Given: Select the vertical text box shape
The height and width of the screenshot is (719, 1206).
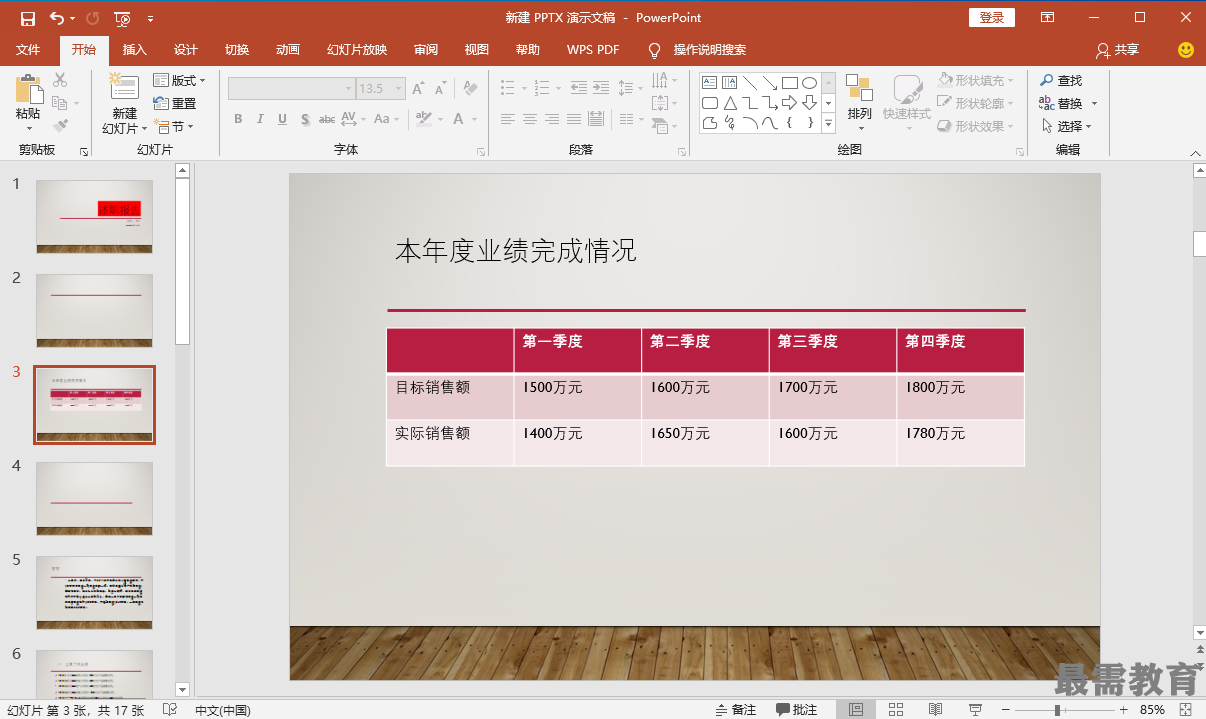Looking at the screenshot, I should click(x=729, y=82).
